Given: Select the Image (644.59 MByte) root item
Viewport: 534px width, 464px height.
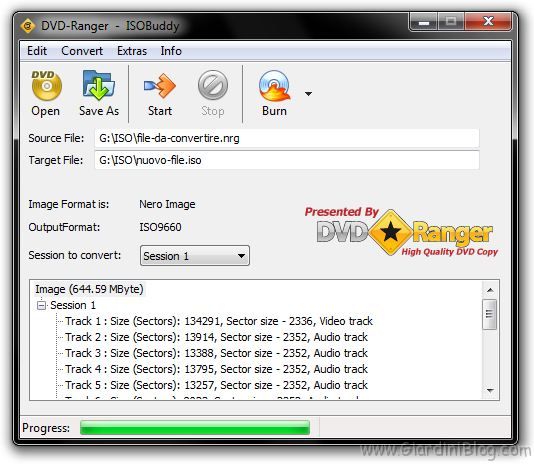Looking at the screenshot, I should point(89,289).
